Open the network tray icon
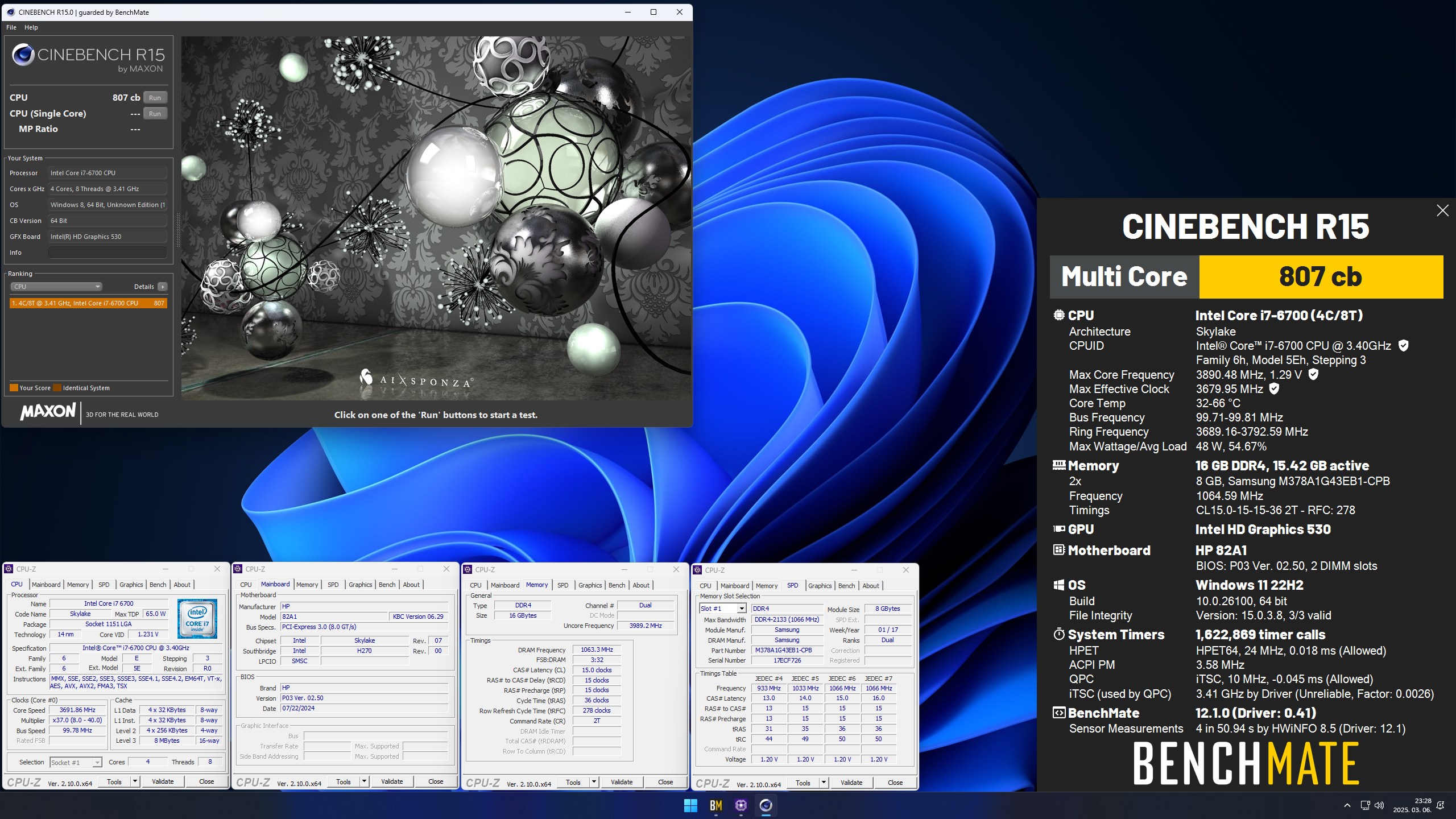Viewport: 1456px width, 819px height. tap(1364, 805)
